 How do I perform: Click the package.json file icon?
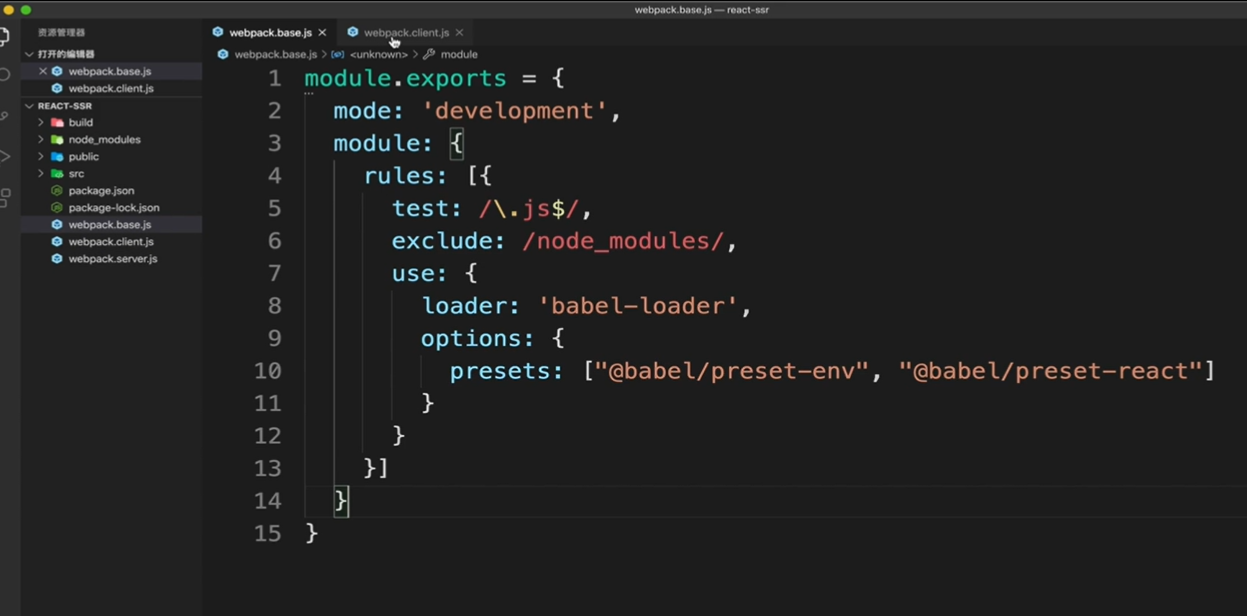pos(57,190)
